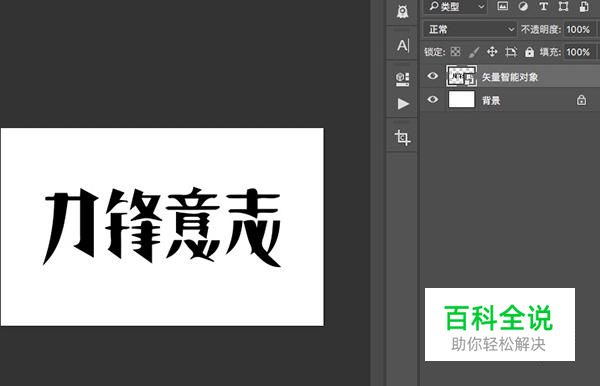
Task: Toggle lock all padlock icon
Action: [529, 52]
